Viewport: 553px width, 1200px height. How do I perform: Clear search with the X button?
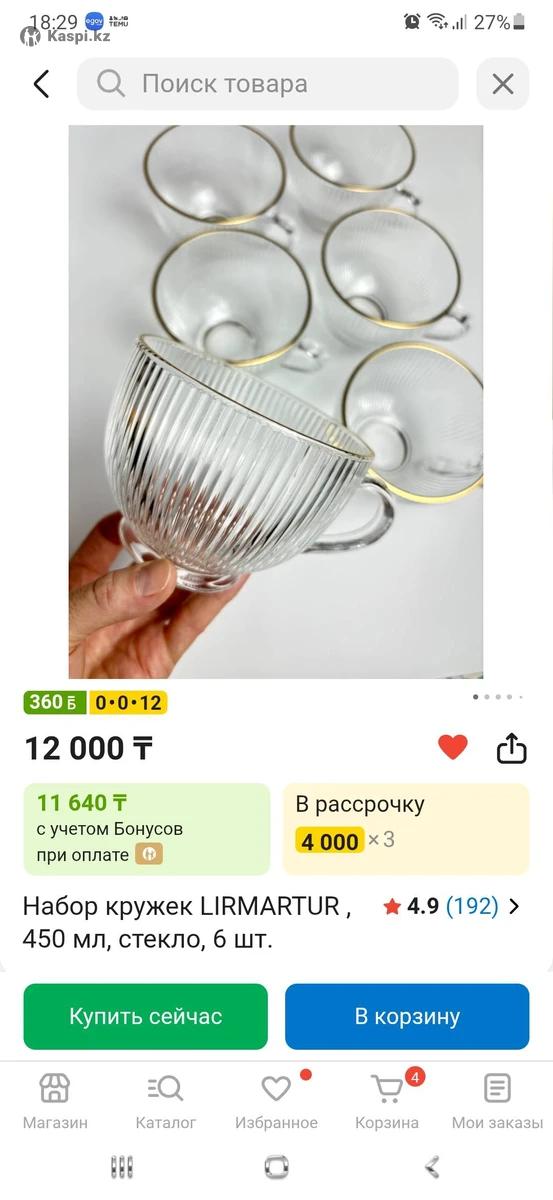click(502, 84)
